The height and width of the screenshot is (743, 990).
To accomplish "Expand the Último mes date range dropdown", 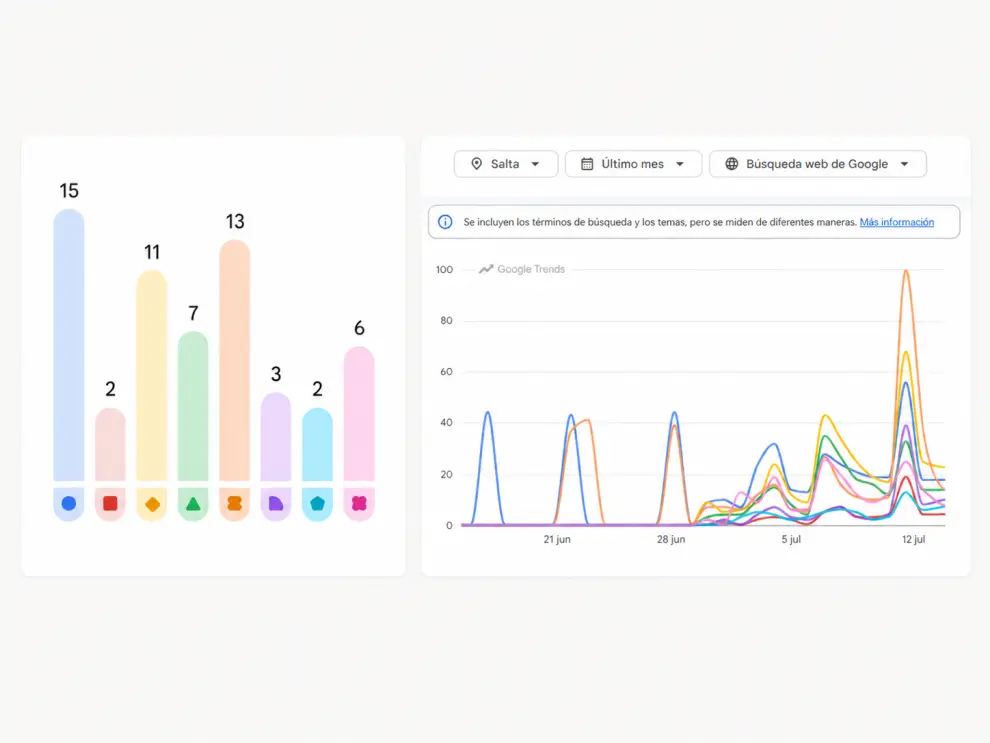I will pos(633,164).
